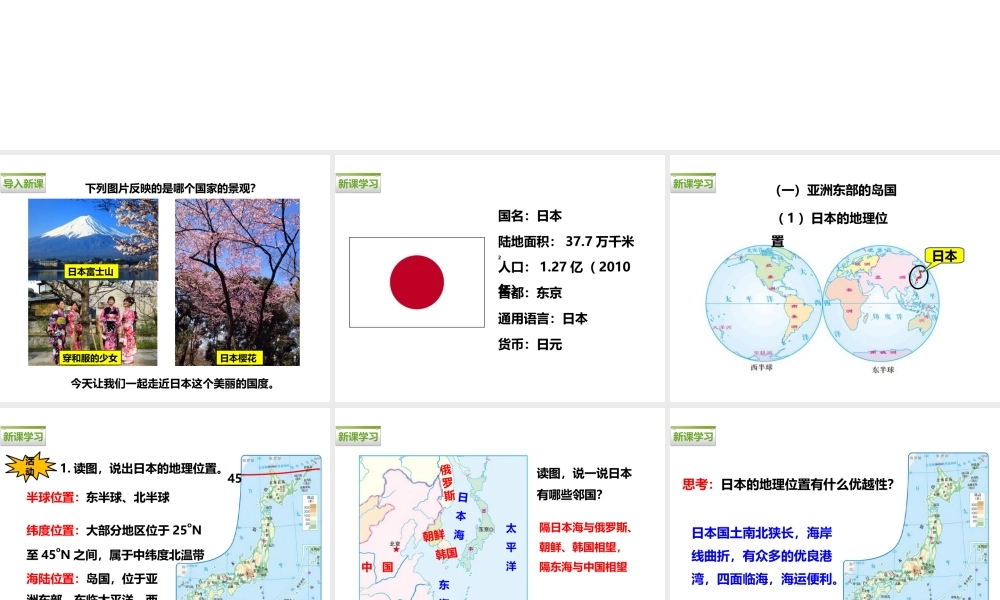Click the circled Japan marker on the globe
This screenshot has width=1000, height=600.
pyautogui.click(x=918, y=277)
